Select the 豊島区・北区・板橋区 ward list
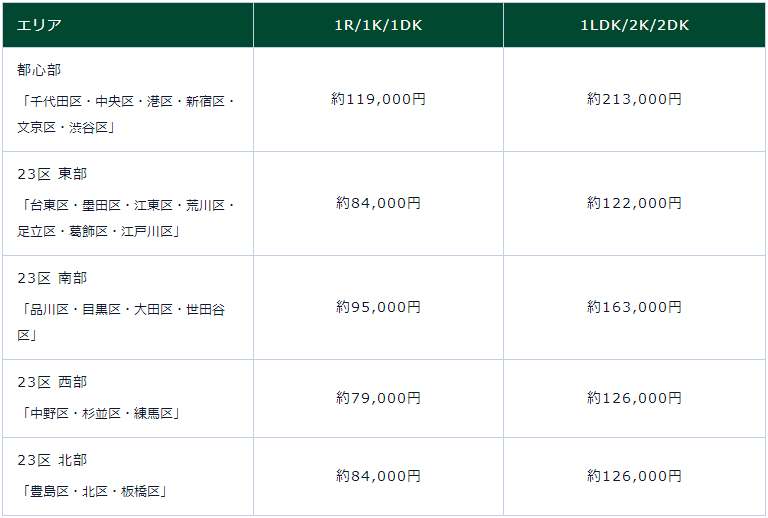Image resolution: width=768 pixels, height=518 pixels. click(98, 491)
